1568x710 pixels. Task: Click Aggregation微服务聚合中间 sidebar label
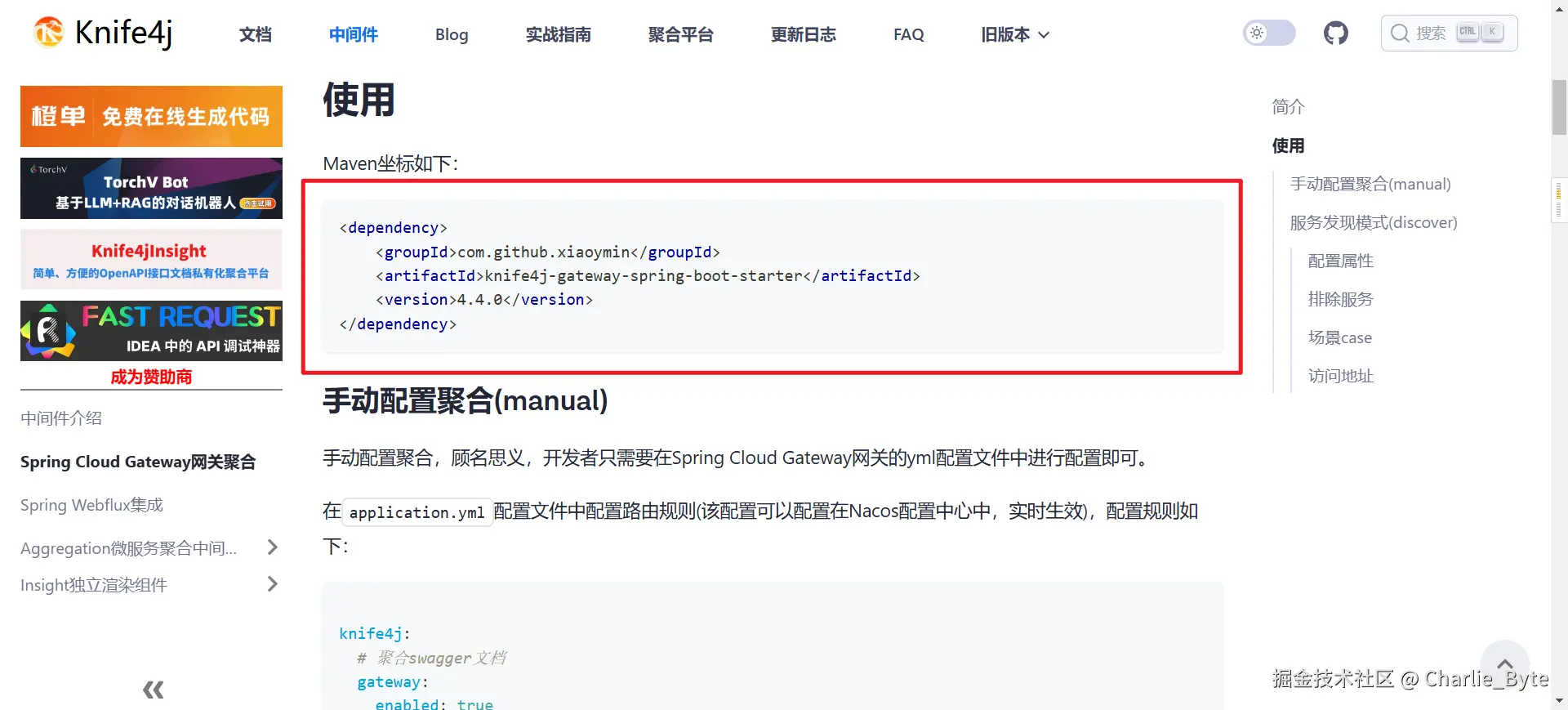click(129, 548)
